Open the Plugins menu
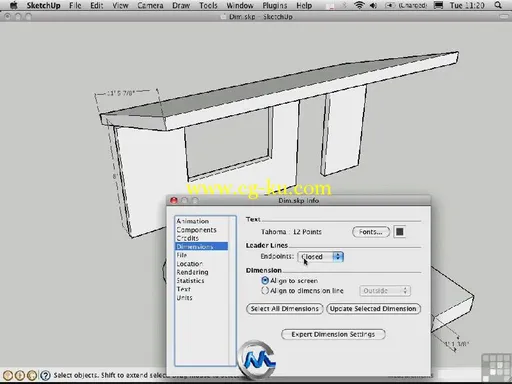 tap(275, 5)
